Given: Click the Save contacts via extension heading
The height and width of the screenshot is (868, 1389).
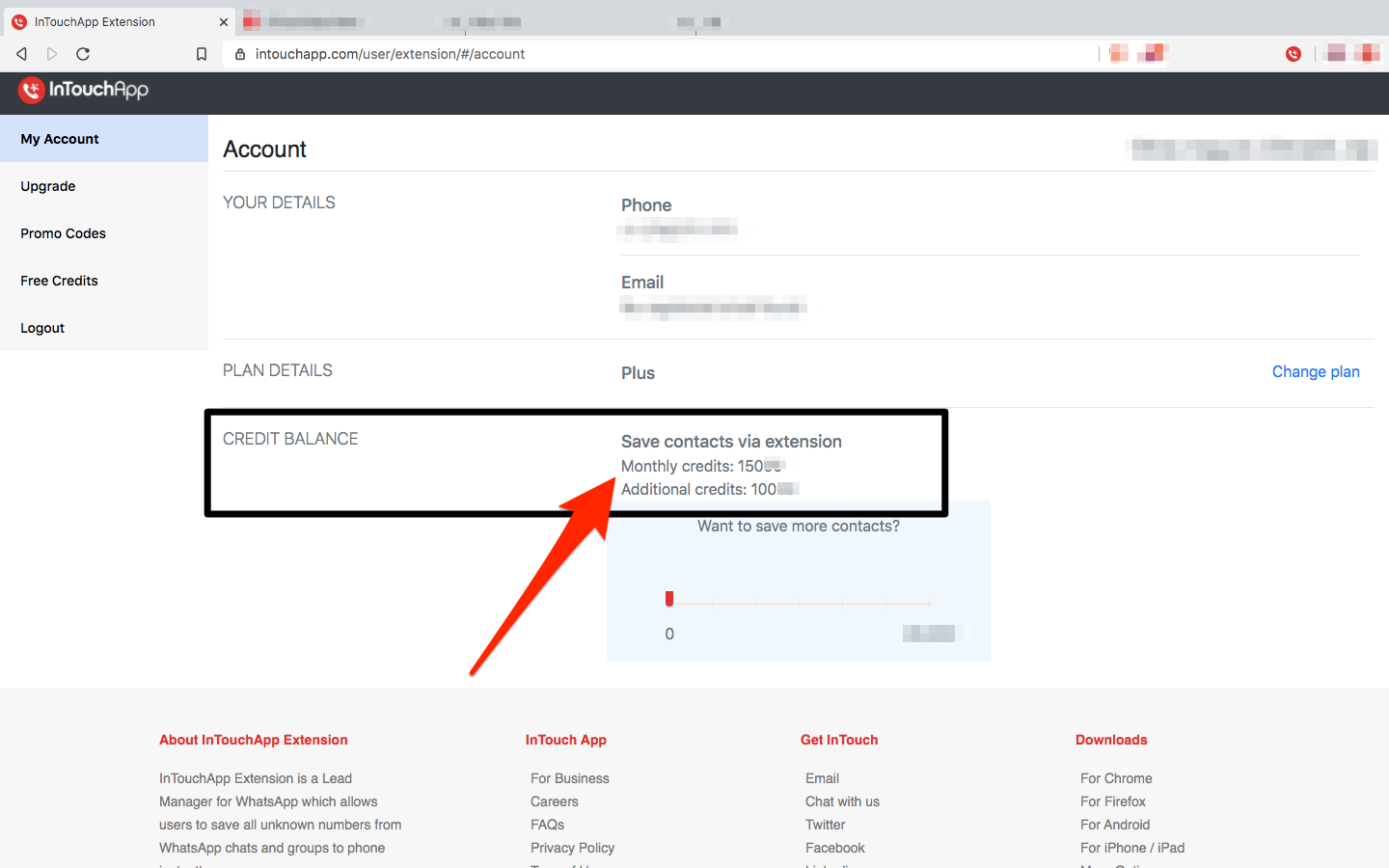Looking at the screenshot, I should (731, 442).
